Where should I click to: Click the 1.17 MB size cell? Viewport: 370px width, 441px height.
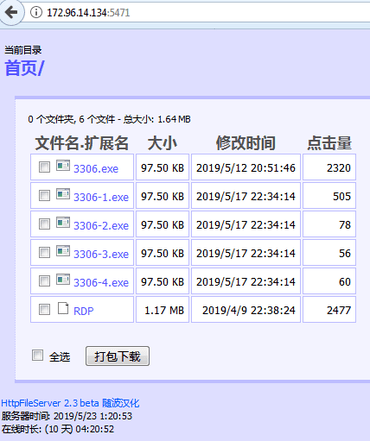tap(162, 309)
